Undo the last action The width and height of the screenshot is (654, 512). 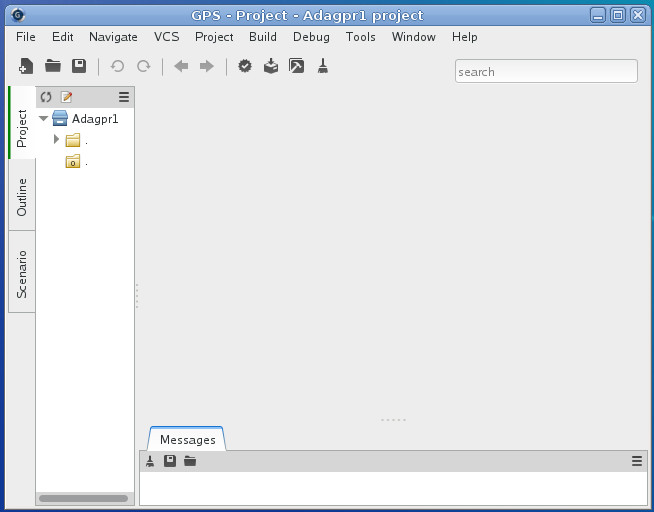[x=117, y=66]
